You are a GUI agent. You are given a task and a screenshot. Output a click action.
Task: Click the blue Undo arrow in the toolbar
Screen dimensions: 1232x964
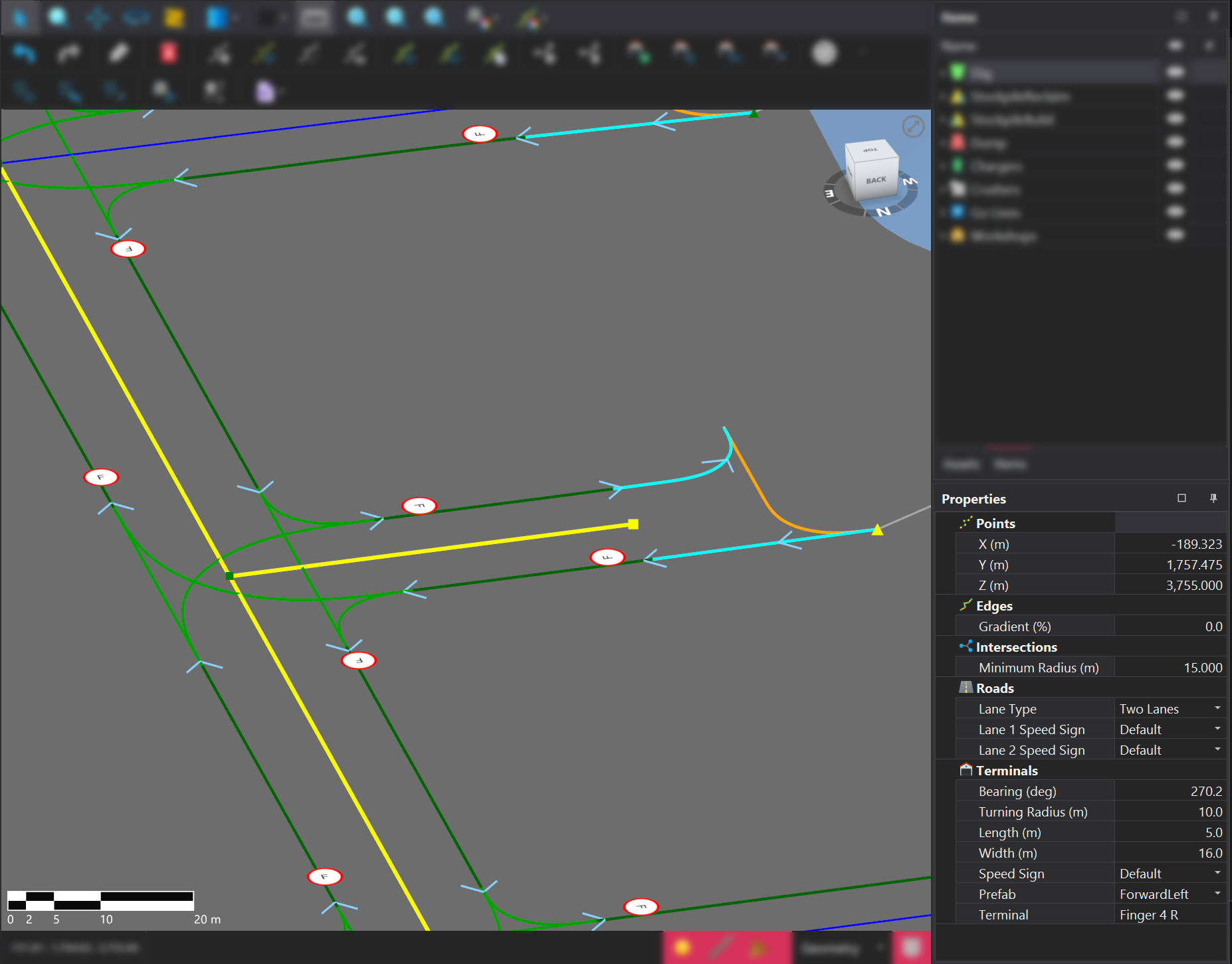coord(24,53)
